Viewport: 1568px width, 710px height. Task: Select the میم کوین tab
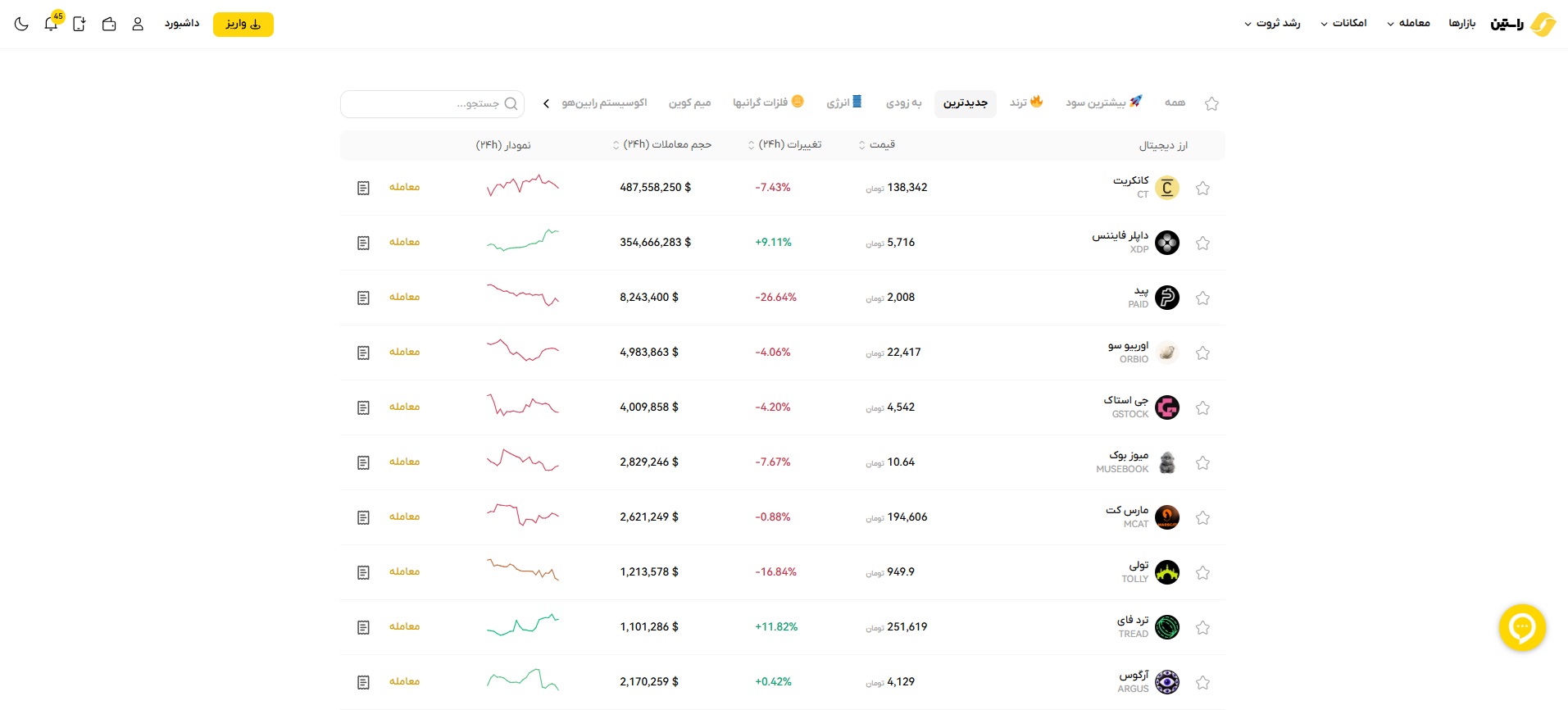(x=689, y=102)
